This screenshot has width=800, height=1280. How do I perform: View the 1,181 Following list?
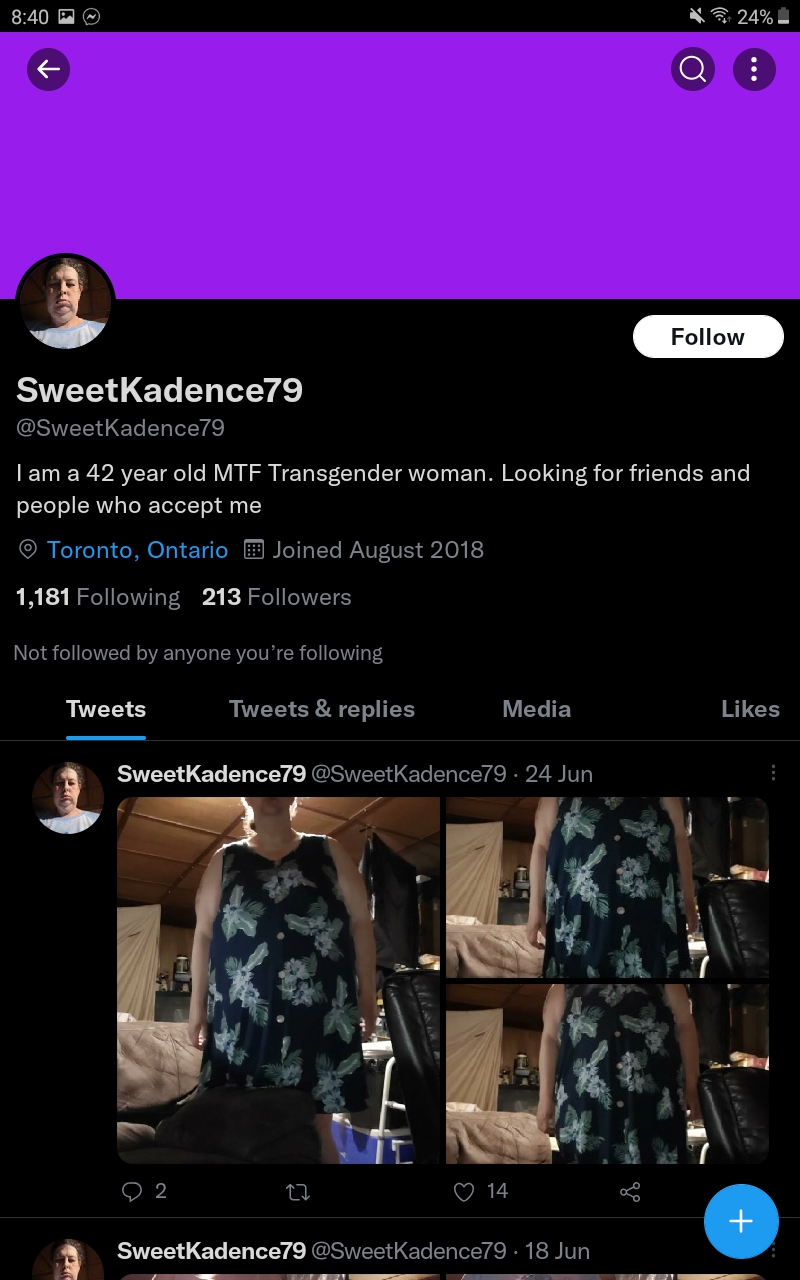[98, 597]
